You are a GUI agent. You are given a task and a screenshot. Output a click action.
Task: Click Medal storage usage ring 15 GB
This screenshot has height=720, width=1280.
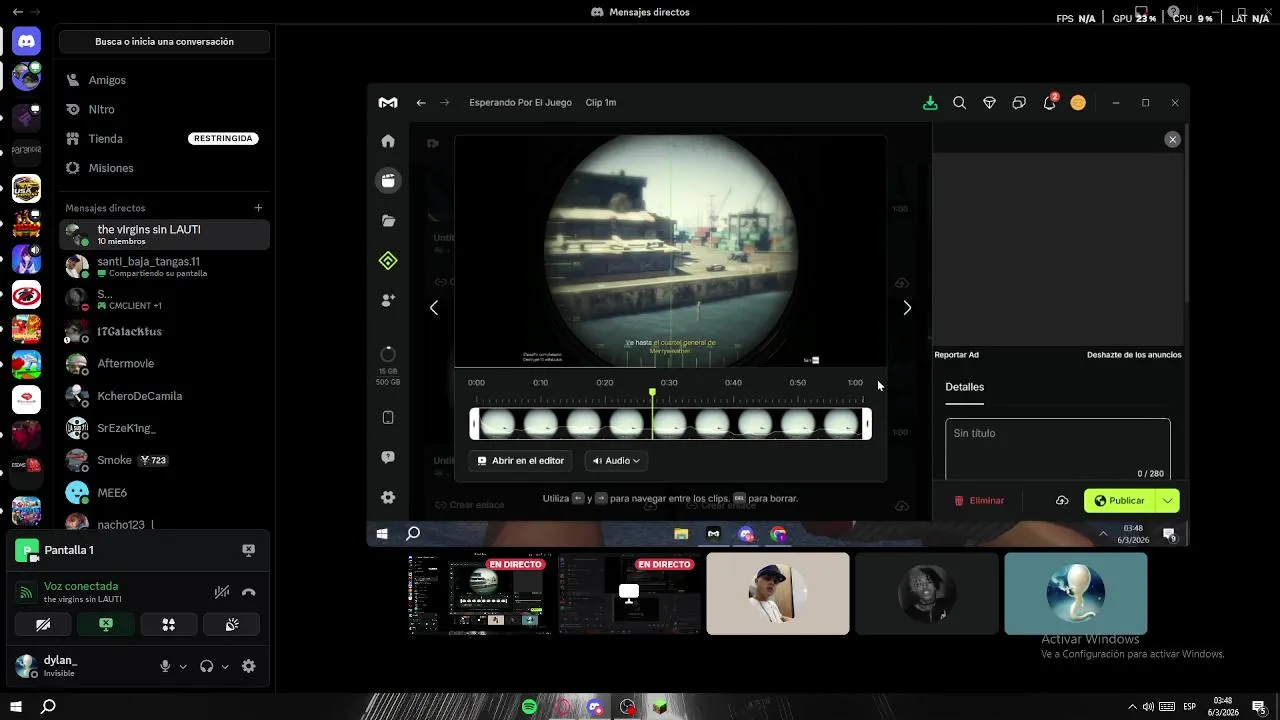pos(388,355)
